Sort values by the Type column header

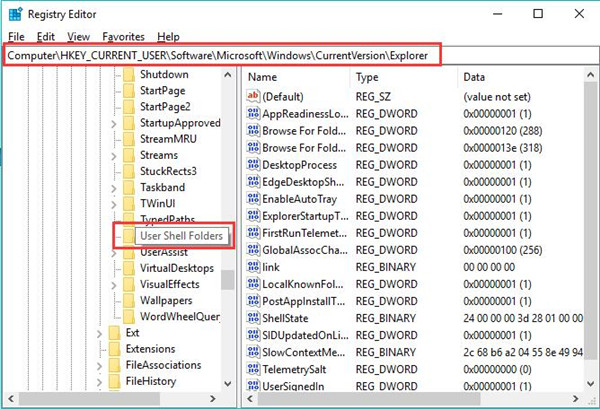click(x=367, y=77)
